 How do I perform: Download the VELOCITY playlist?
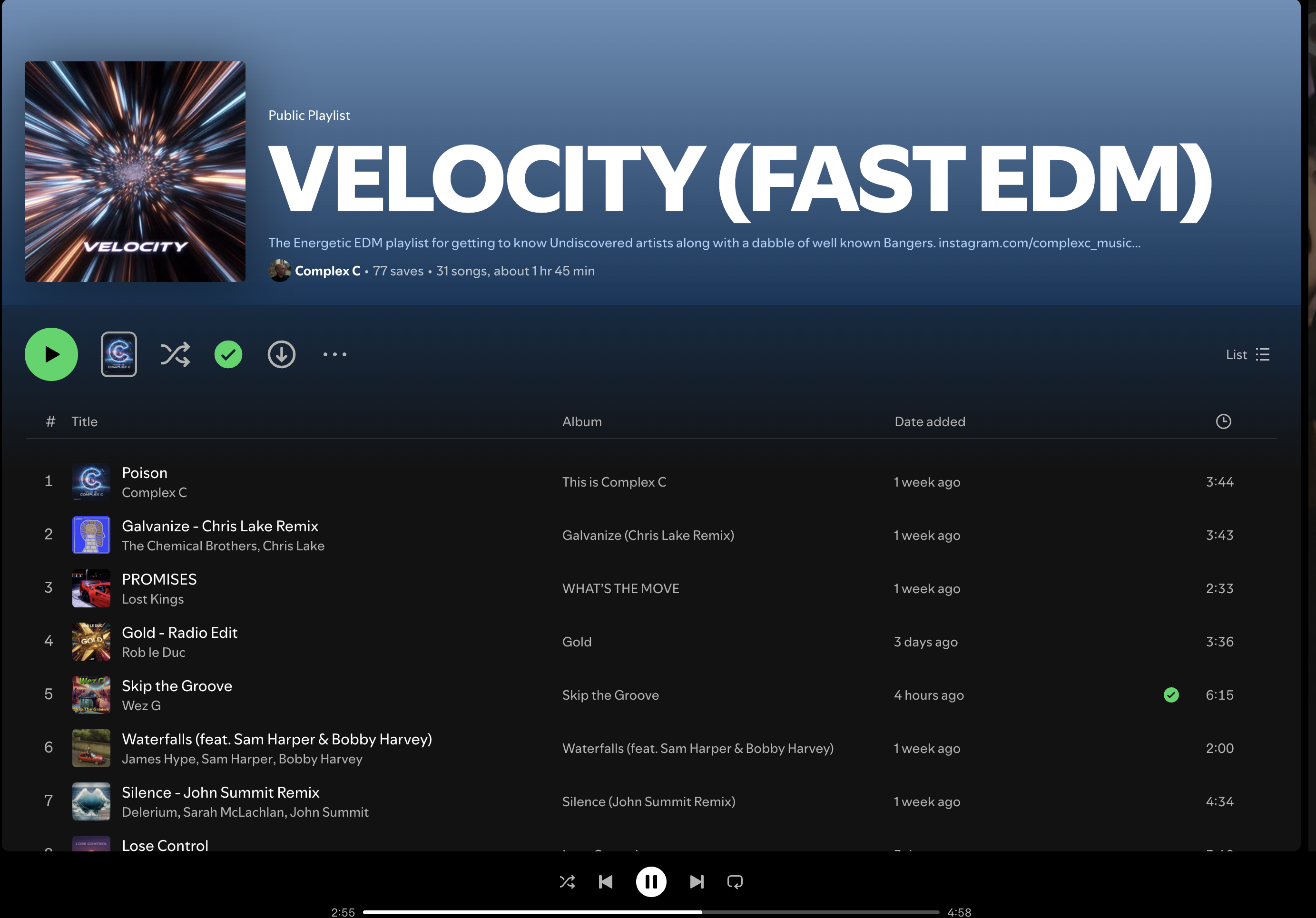point(282,355)
